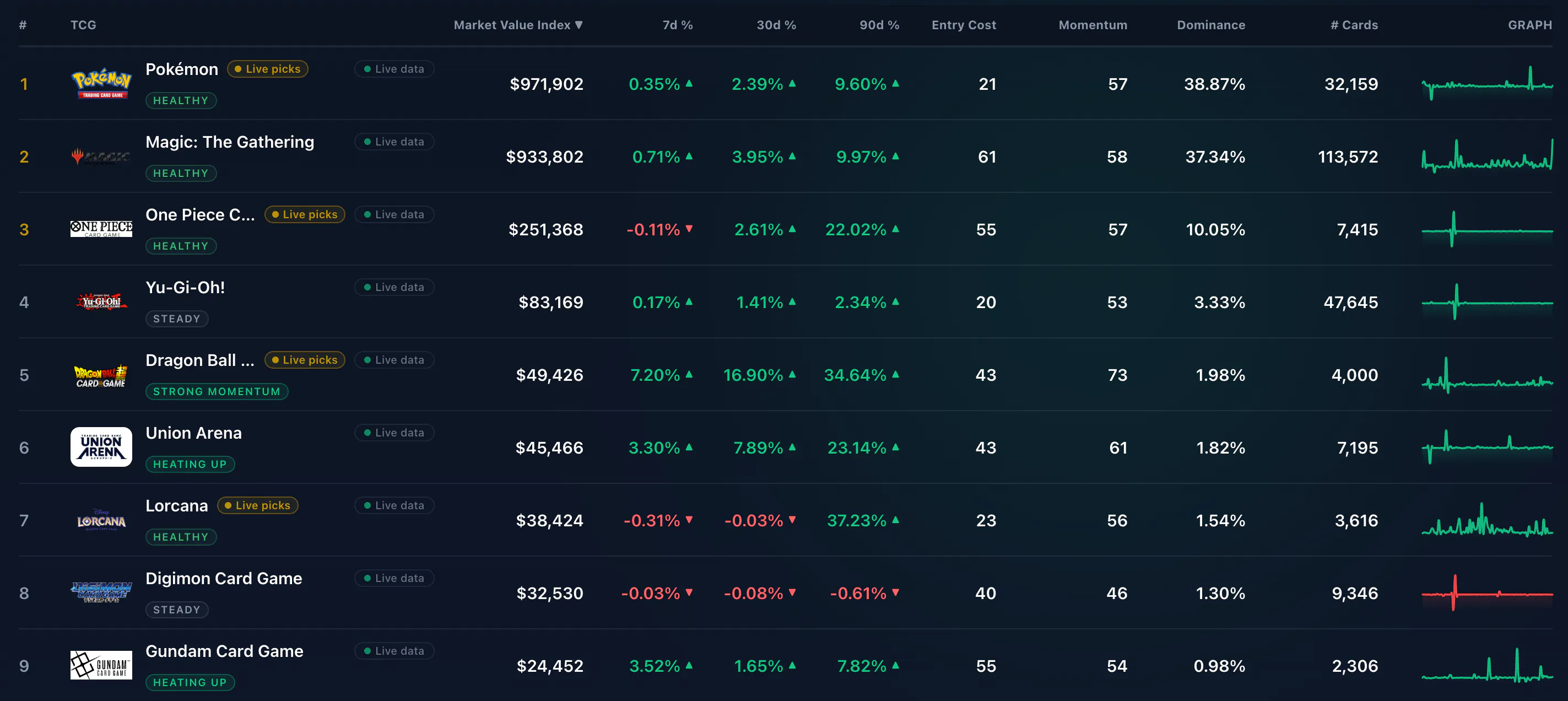Image resolution: width=1568 pixels, height=701 pixels.
Task: Sort table by 90d % column
Action: pyautogui.click(x=879, y=25)
